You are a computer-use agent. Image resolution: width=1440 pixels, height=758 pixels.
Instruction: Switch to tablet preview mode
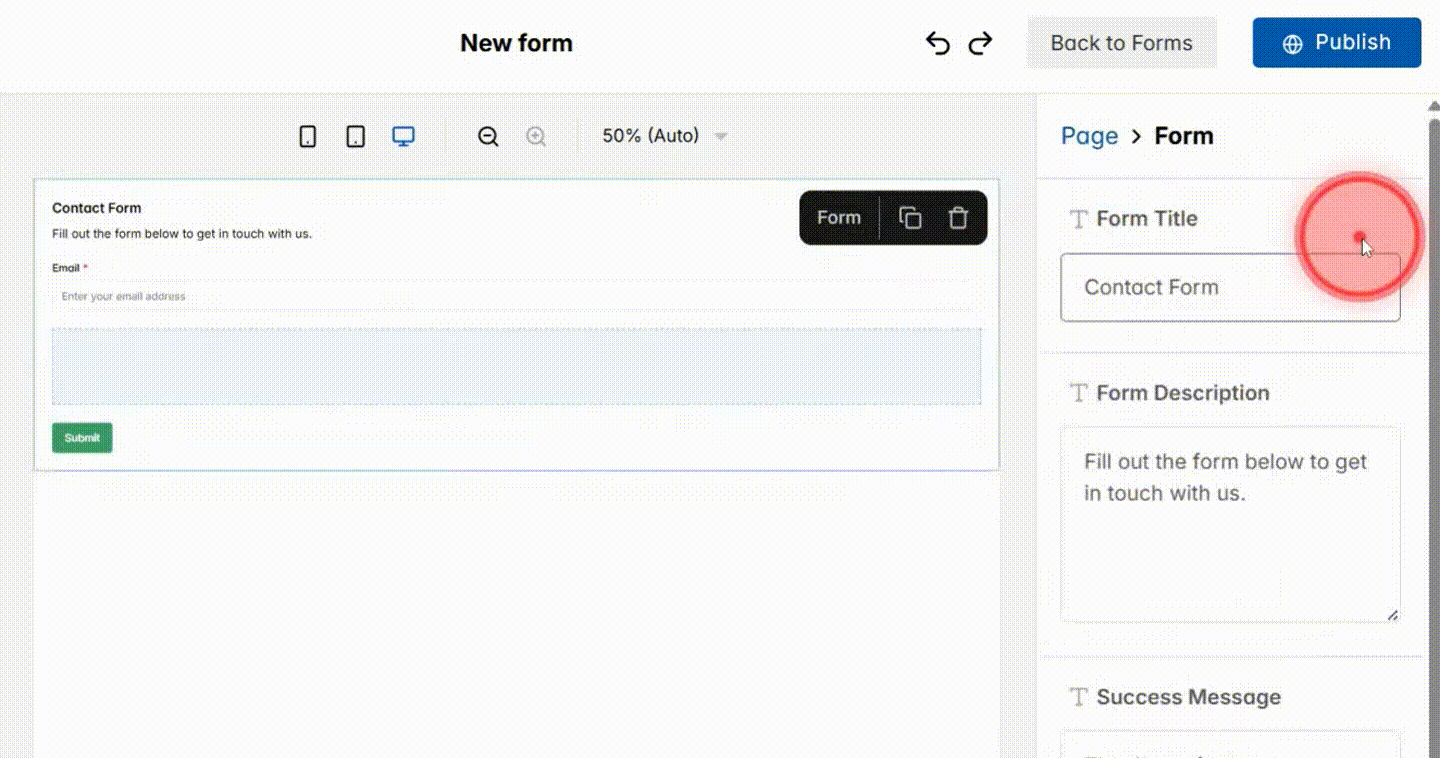pos(355,135)
